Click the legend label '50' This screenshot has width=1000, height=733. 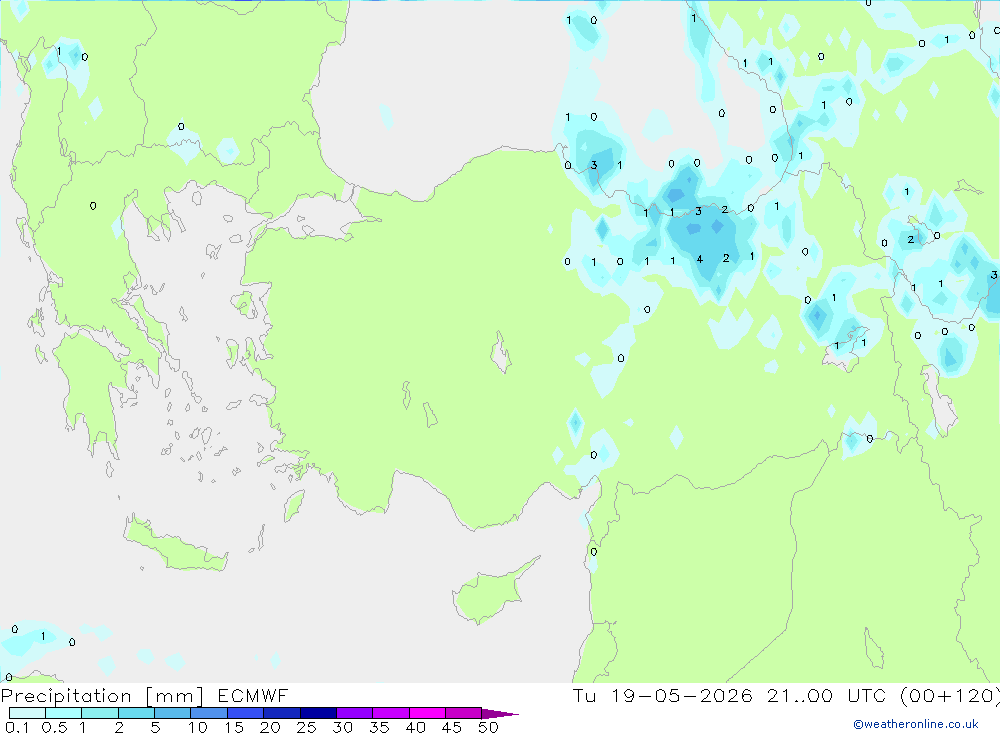(488, 727)
